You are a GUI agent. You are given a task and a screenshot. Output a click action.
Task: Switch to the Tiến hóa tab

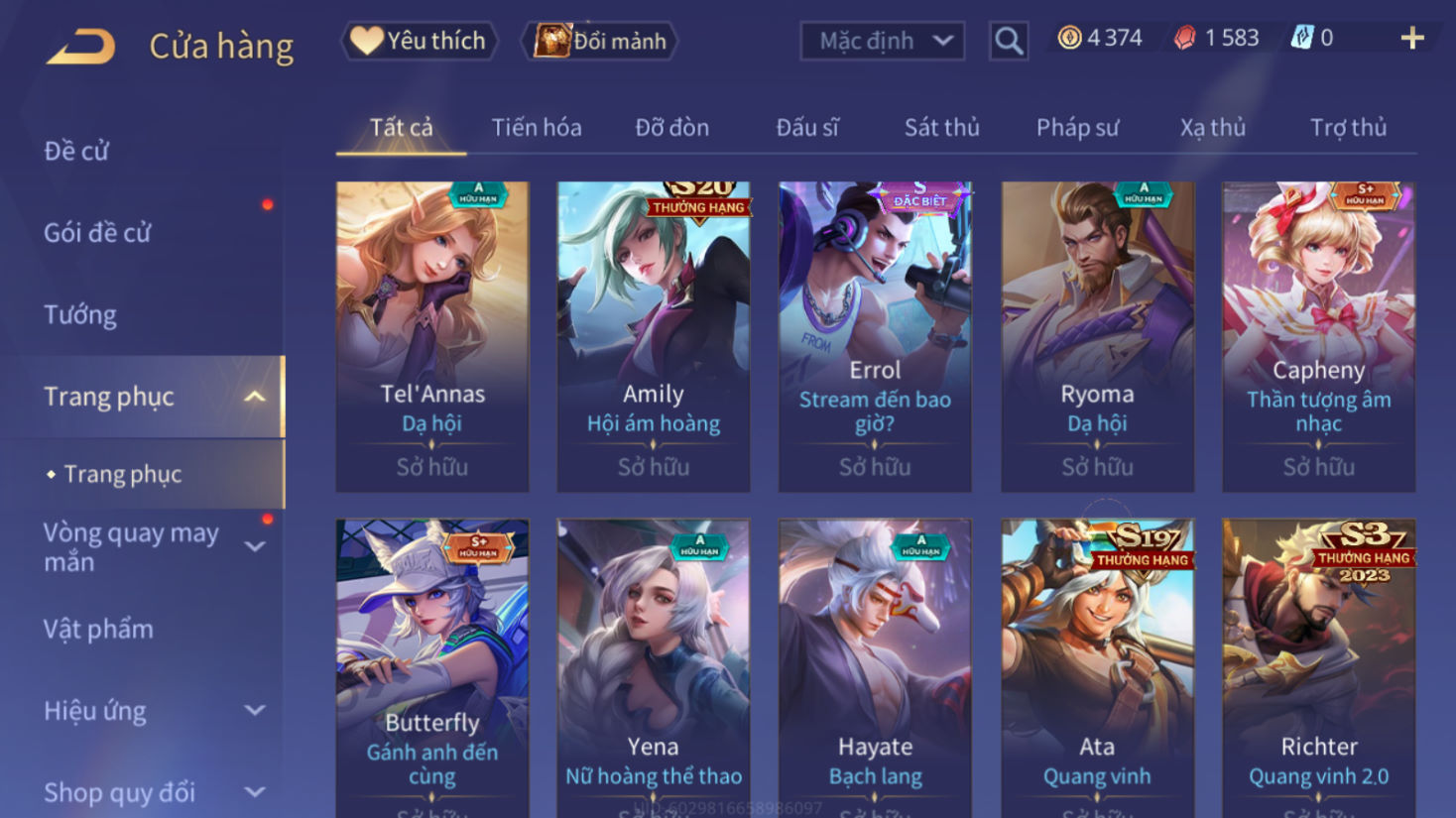537,128
